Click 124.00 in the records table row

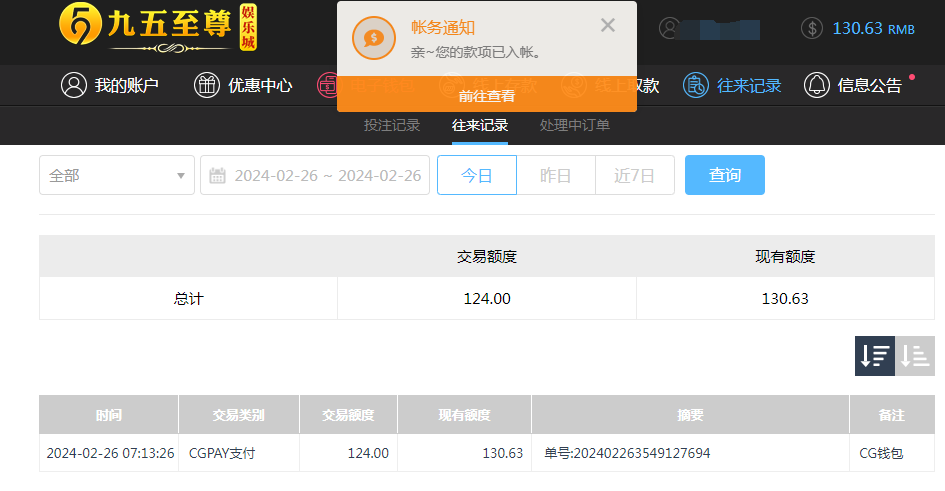click(x=368, y=453)
